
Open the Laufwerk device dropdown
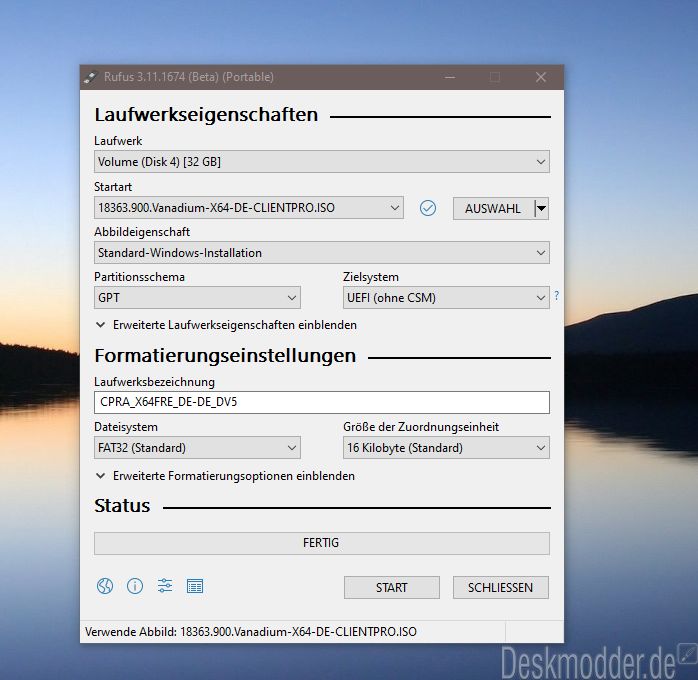(321, 162)
